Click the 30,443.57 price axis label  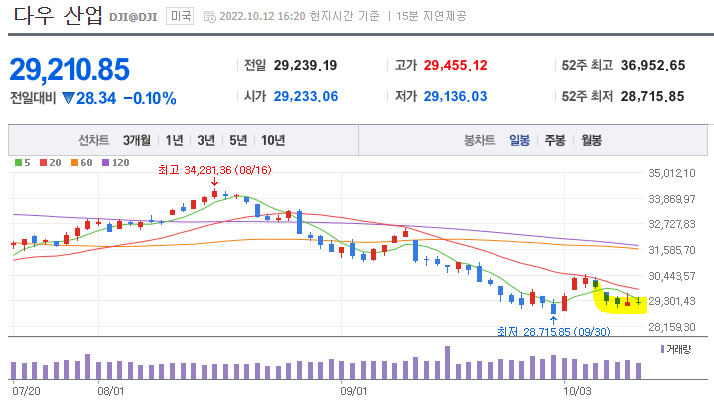(672, 276)
